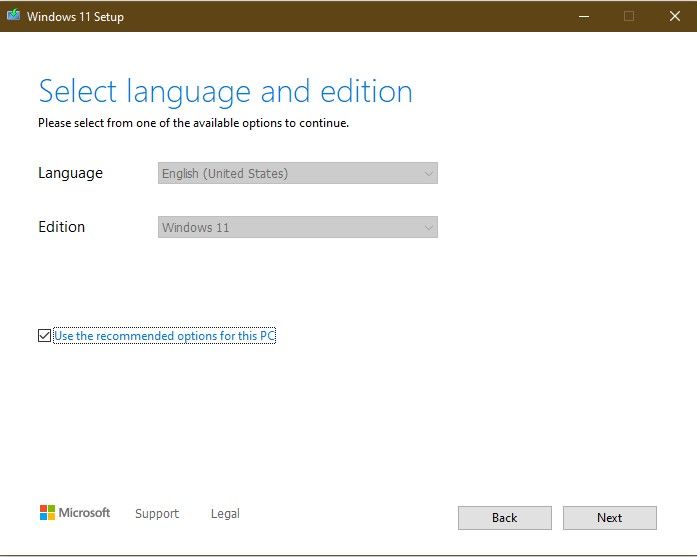
Task: Open the Language dropdown
Action: tap(297, 173)
